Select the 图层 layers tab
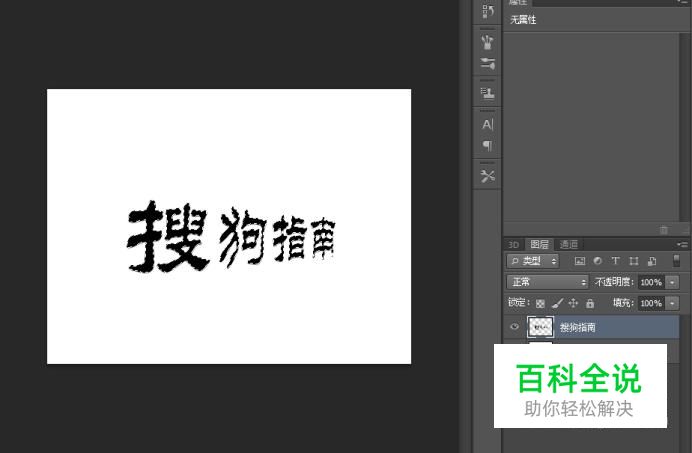 click(x=539, y=244)
